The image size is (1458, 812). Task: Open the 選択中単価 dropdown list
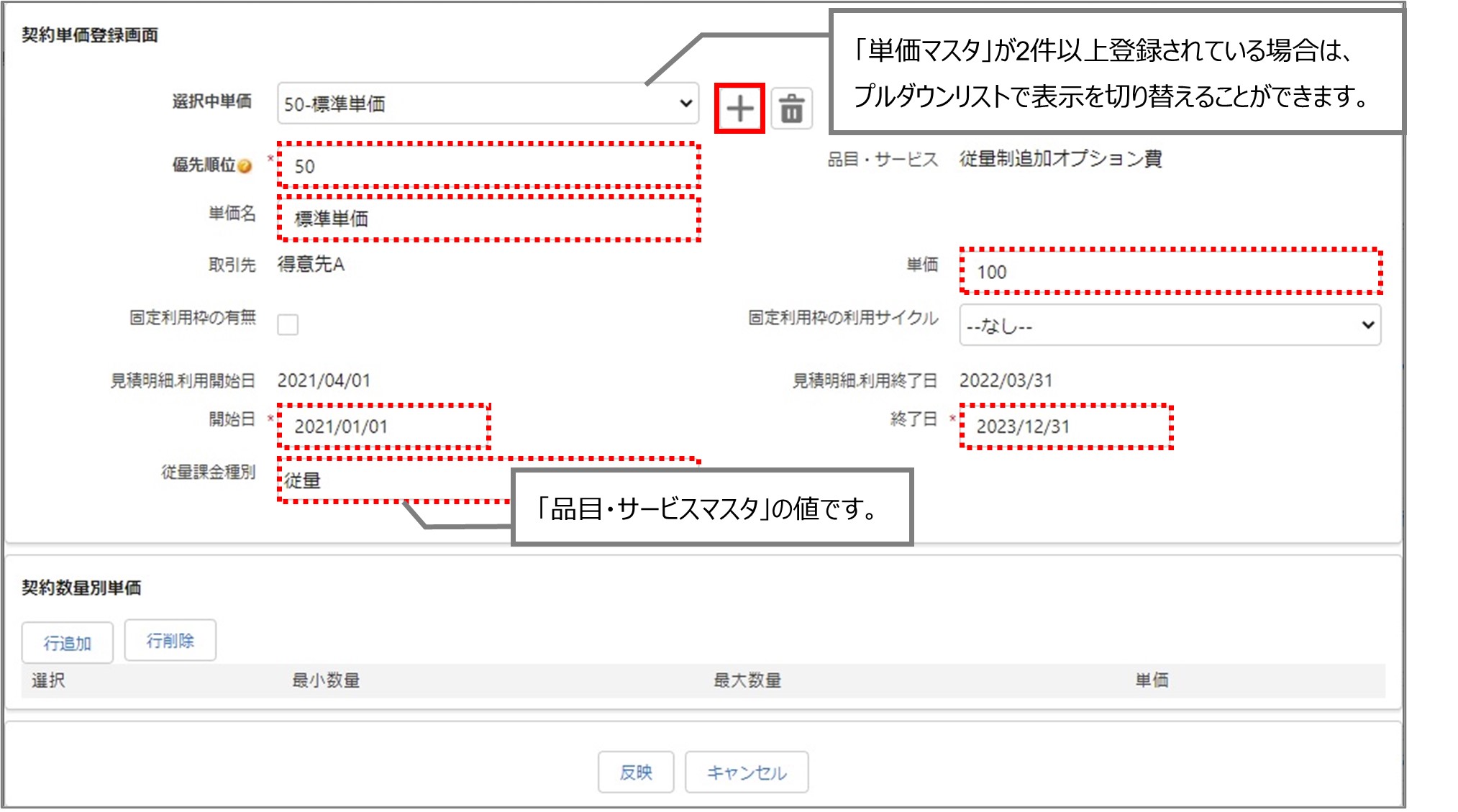[488, 104]
